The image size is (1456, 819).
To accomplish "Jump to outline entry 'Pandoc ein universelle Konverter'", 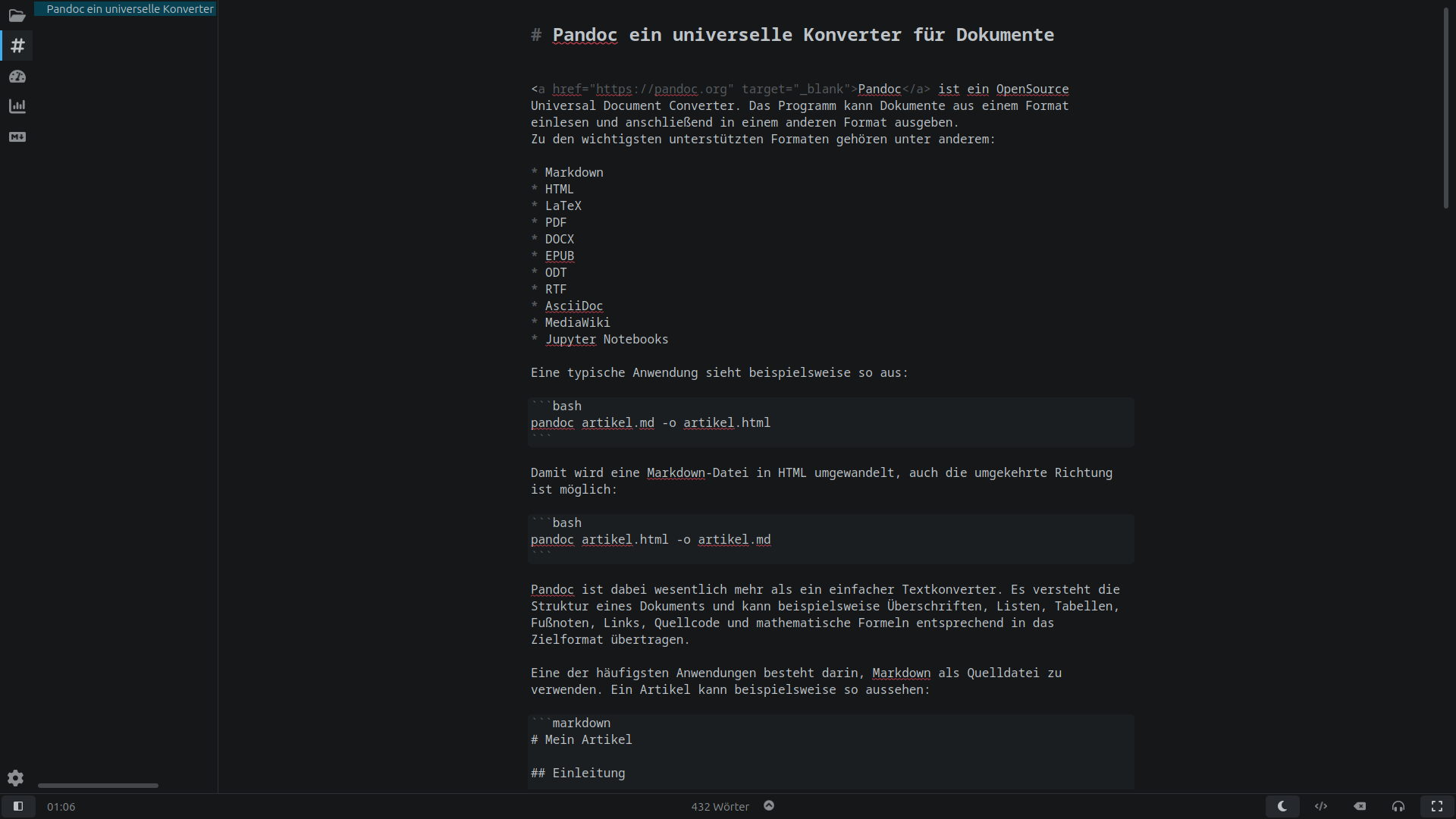I will [x=126, y=9].
